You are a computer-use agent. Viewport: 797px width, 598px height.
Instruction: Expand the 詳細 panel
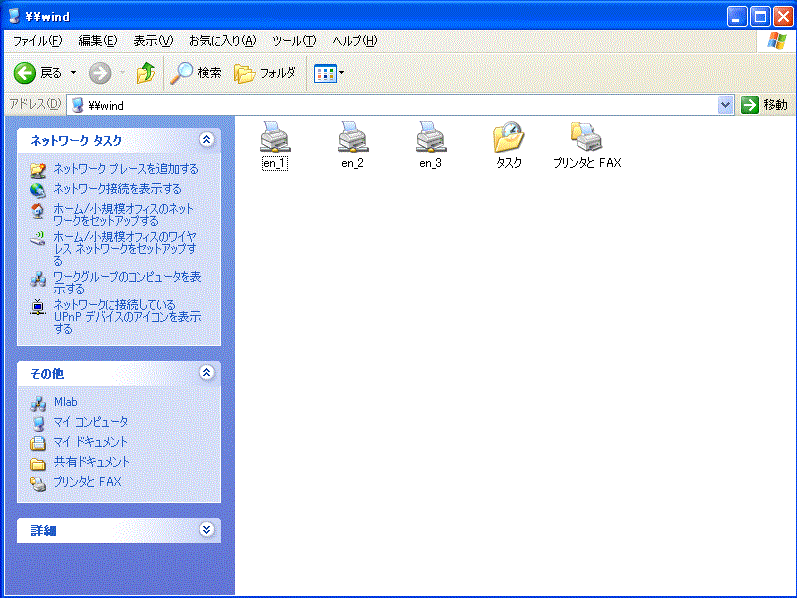(x=206, y=530)
